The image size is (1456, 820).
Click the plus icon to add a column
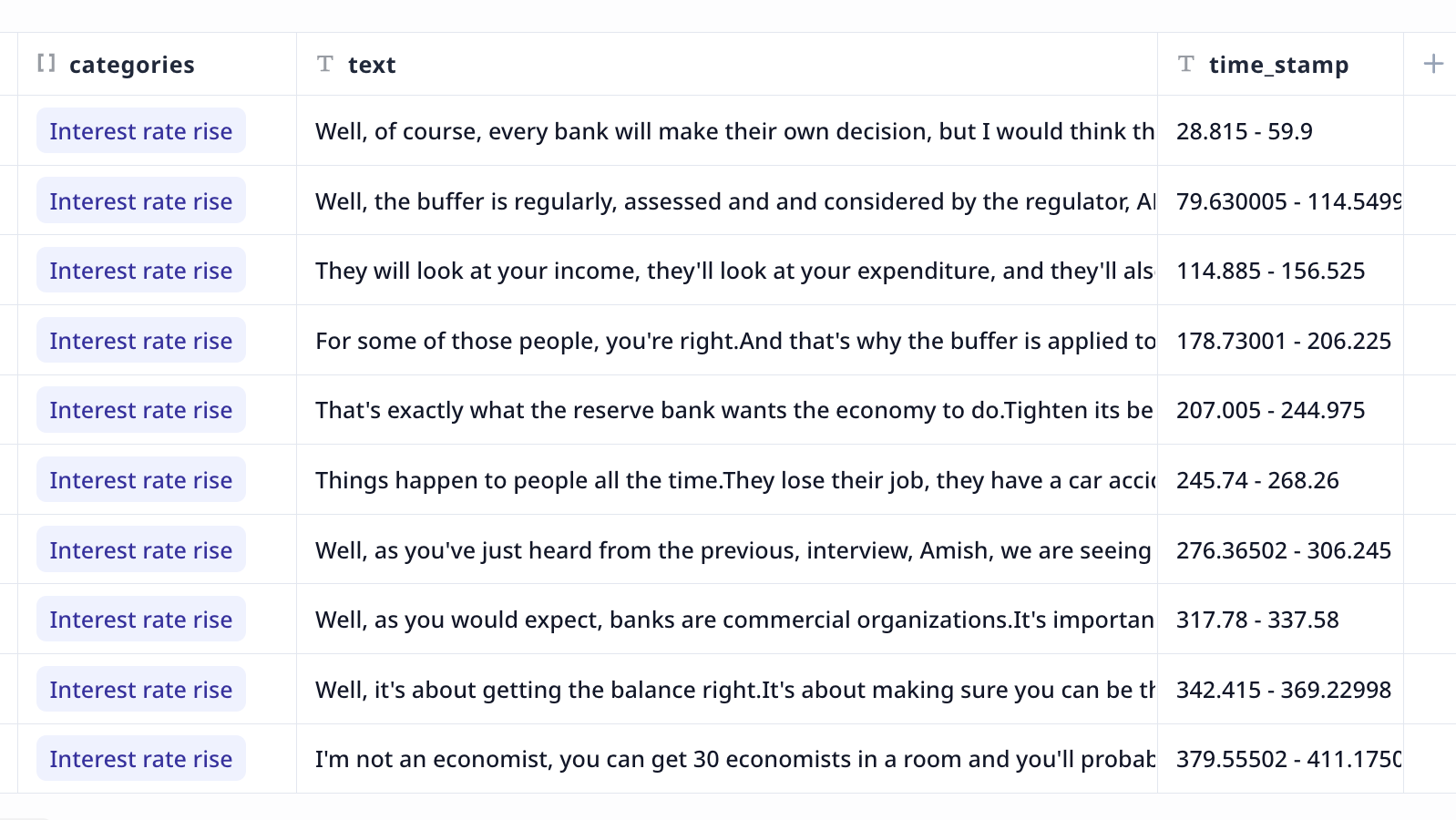[x=1433, y=64]
